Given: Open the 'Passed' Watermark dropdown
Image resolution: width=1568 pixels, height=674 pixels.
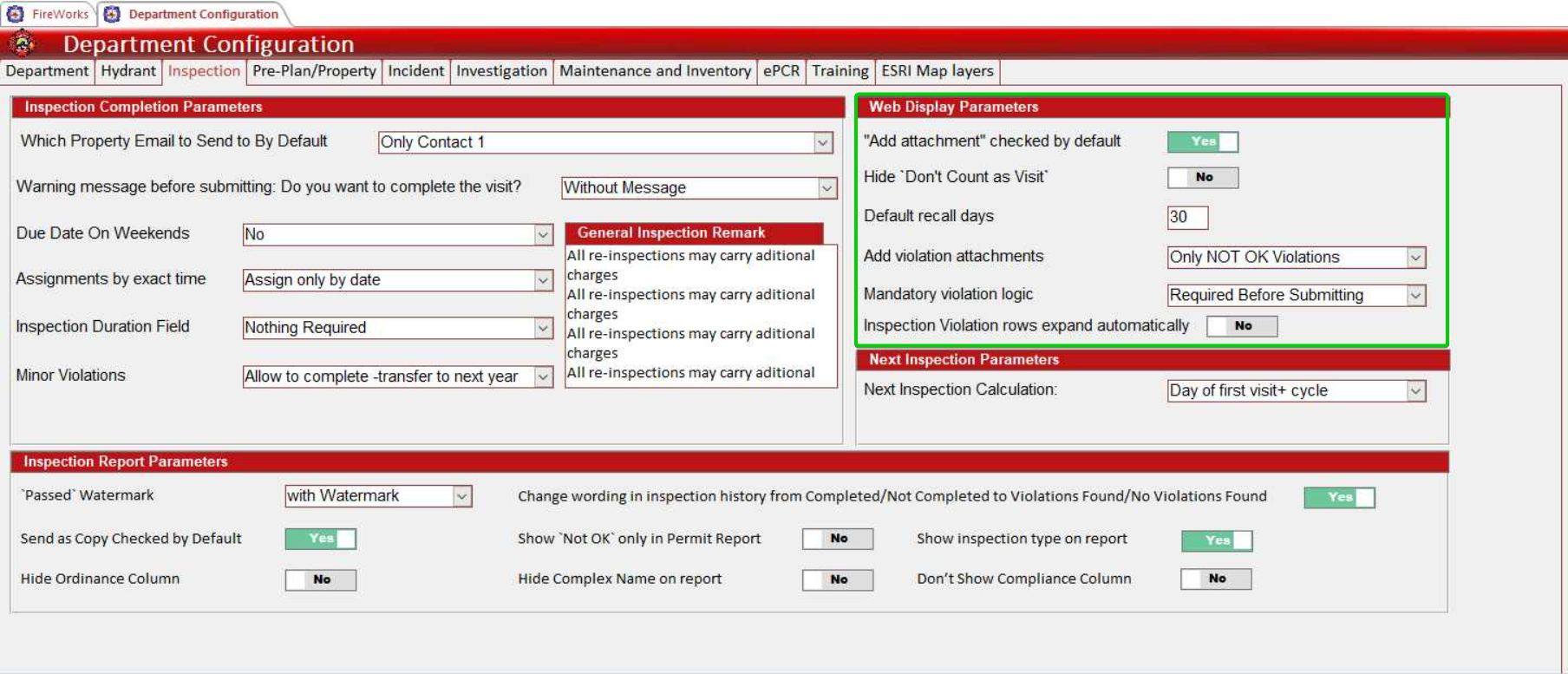Looking at the screenshot, I should [x=462, y=496].
